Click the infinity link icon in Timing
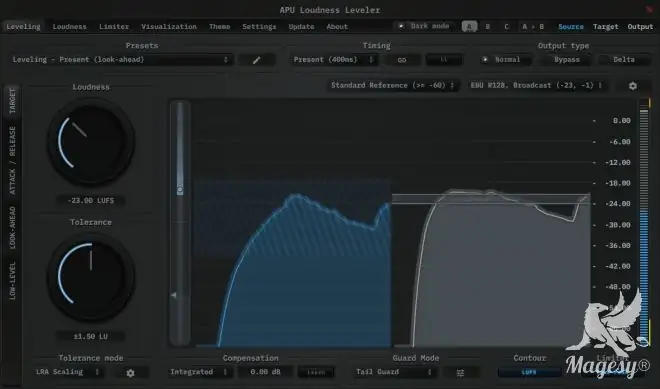The width and height of the screenshot is (660, 389). (402, 60)
